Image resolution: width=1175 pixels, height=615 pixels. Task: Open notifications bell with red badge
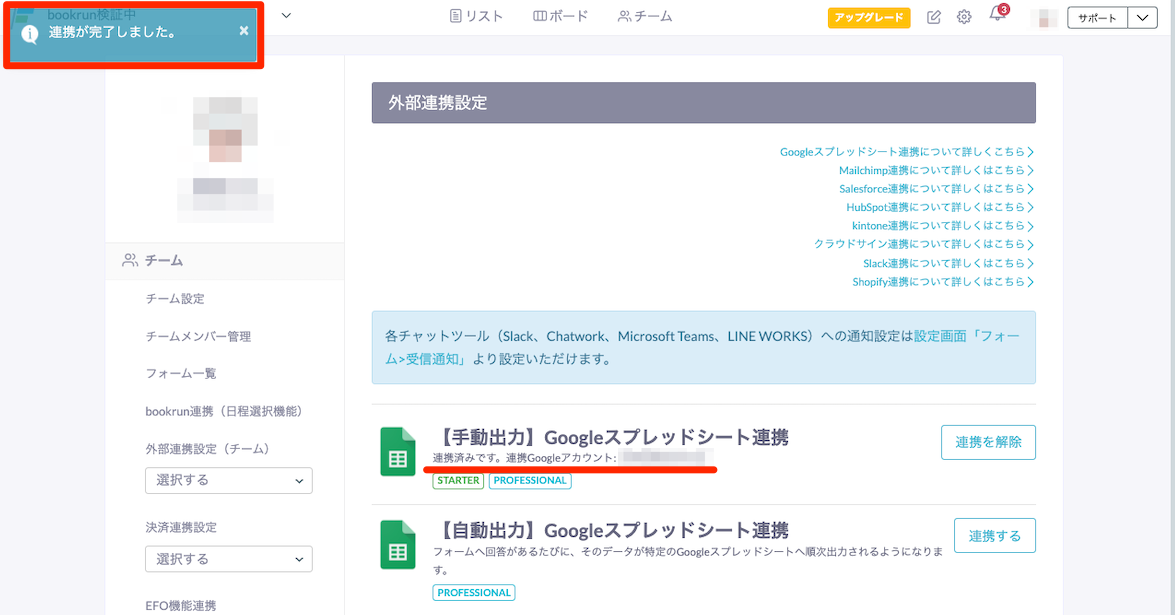[997, 16]
